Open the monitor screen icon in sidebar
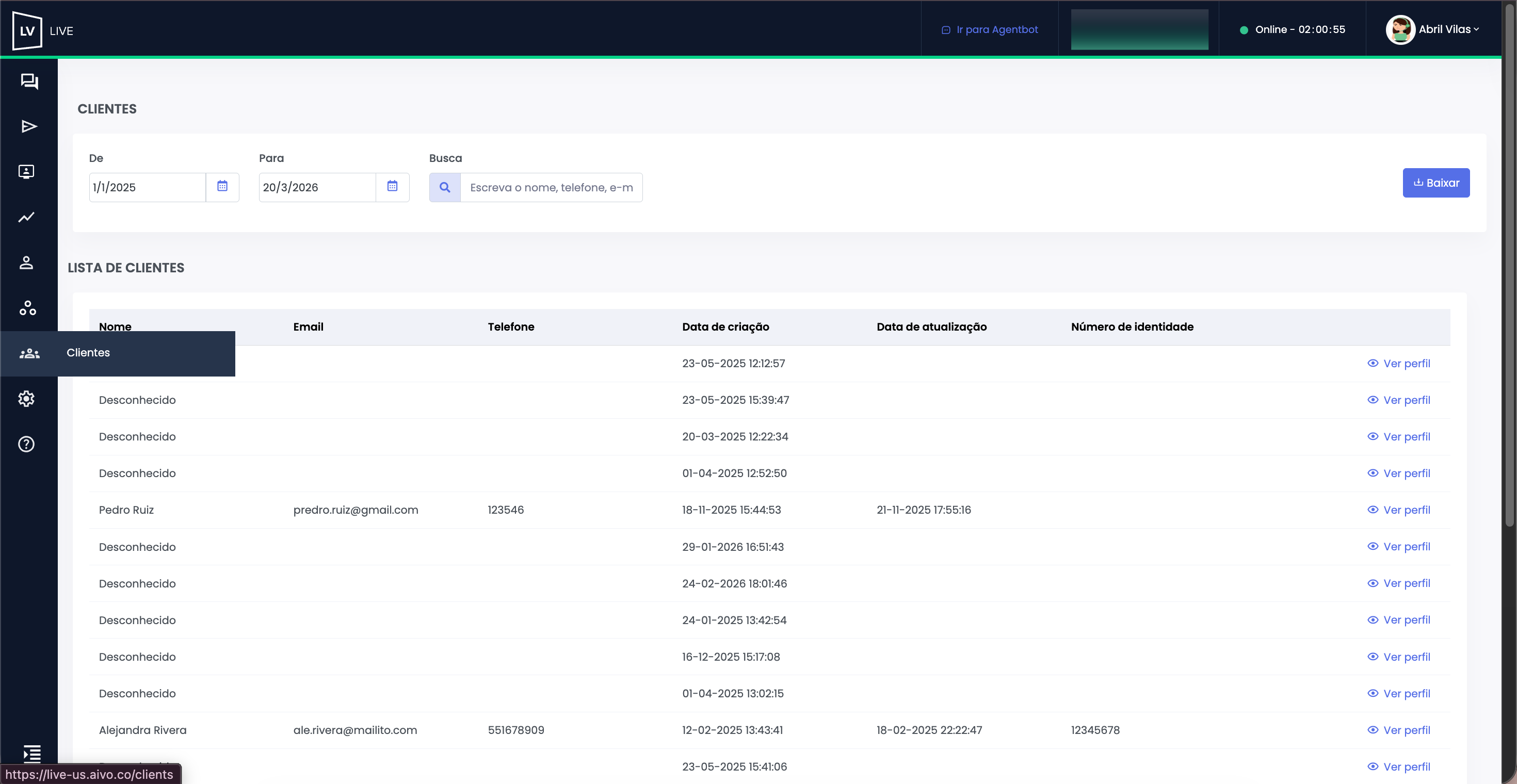This screenshot has height=784, width=1517. pos(26,172)
